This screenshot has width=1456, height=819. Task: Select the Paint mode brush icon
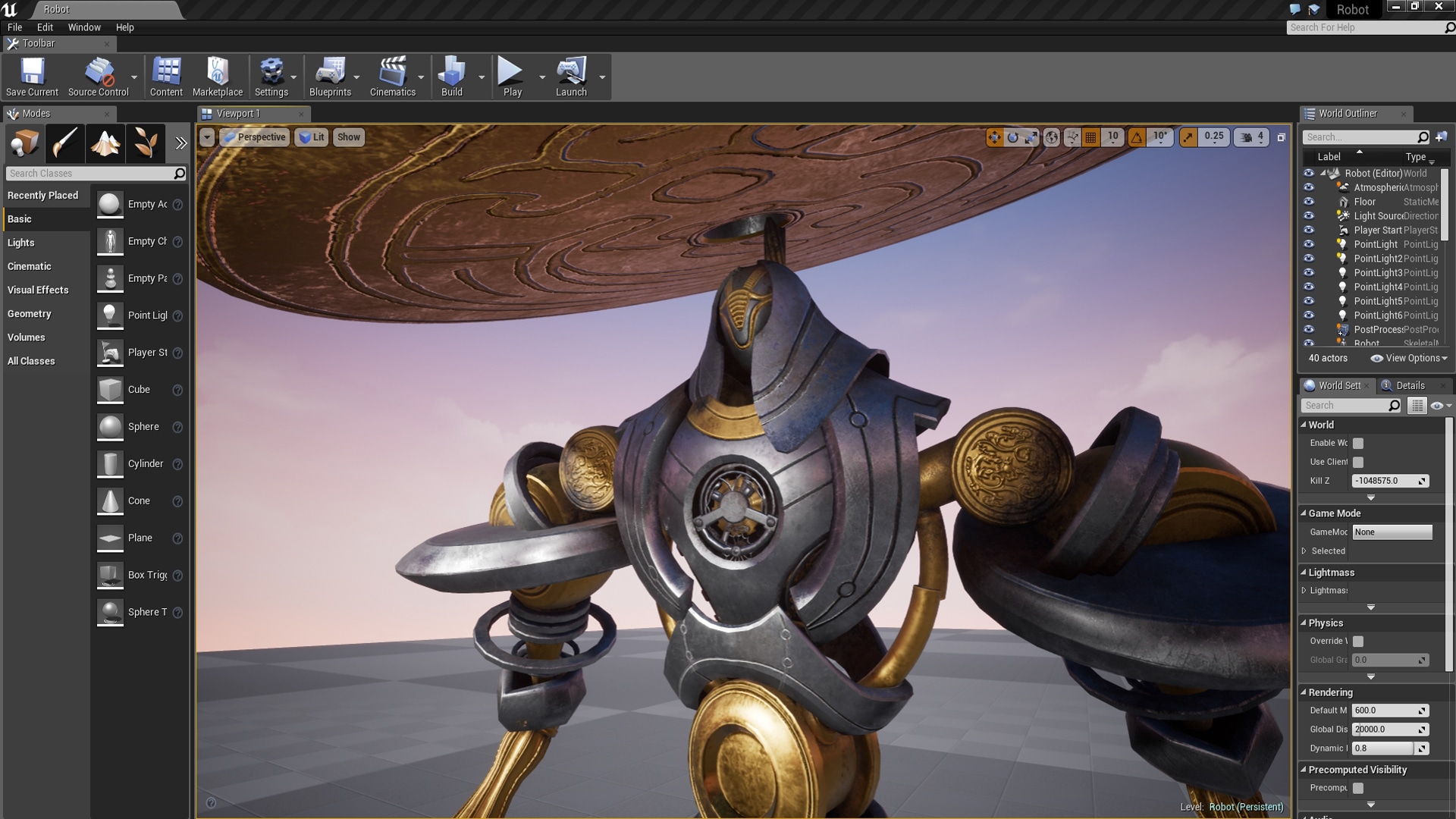64,143
